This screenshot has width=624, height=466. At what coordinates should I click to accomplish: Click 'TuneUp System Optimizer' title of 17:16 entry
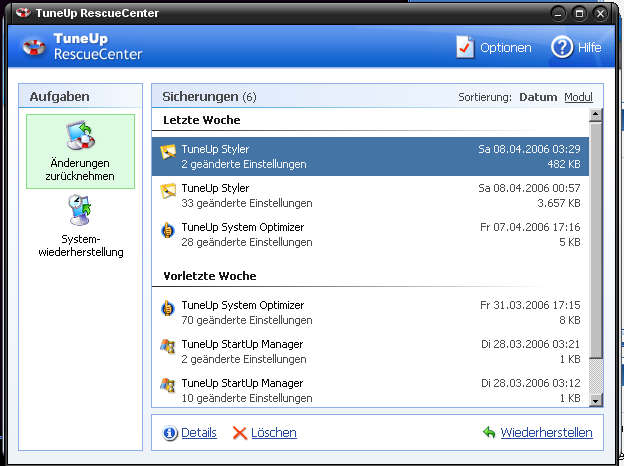[243, 227]
